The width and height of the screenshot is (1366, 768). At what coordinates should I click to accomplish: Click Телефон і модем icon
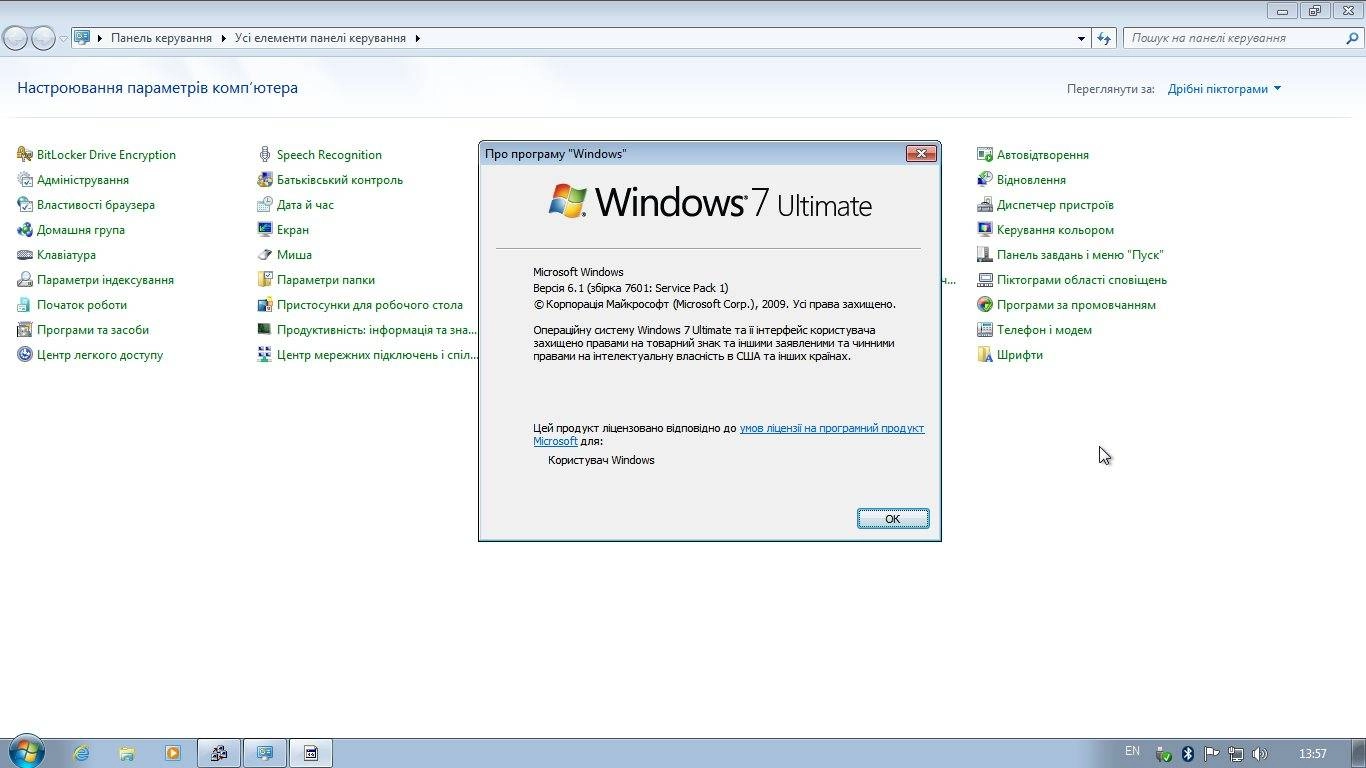(985, 330)
